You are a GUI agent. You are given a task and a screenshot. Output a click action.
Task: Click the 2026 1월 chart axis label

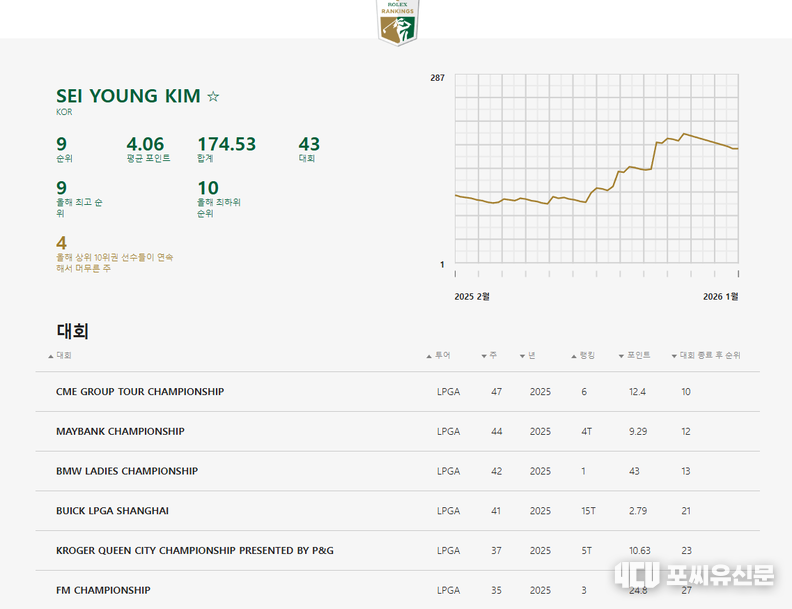pos(720,296)
